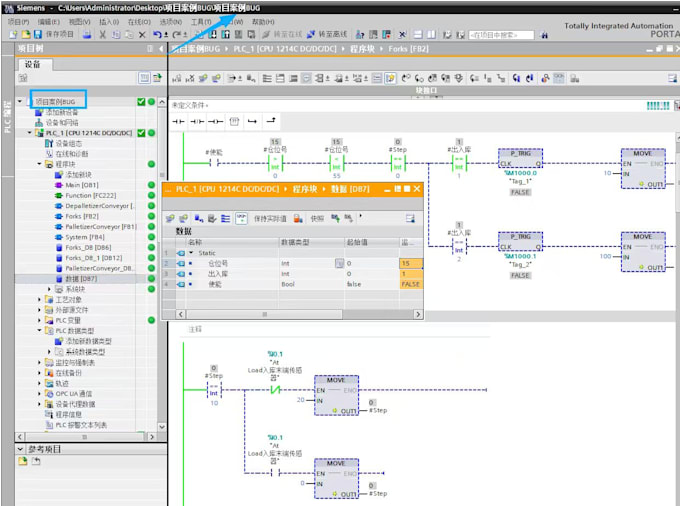Click the delete network icon in editor toolbar
The image size is (680, 506).
190,78
